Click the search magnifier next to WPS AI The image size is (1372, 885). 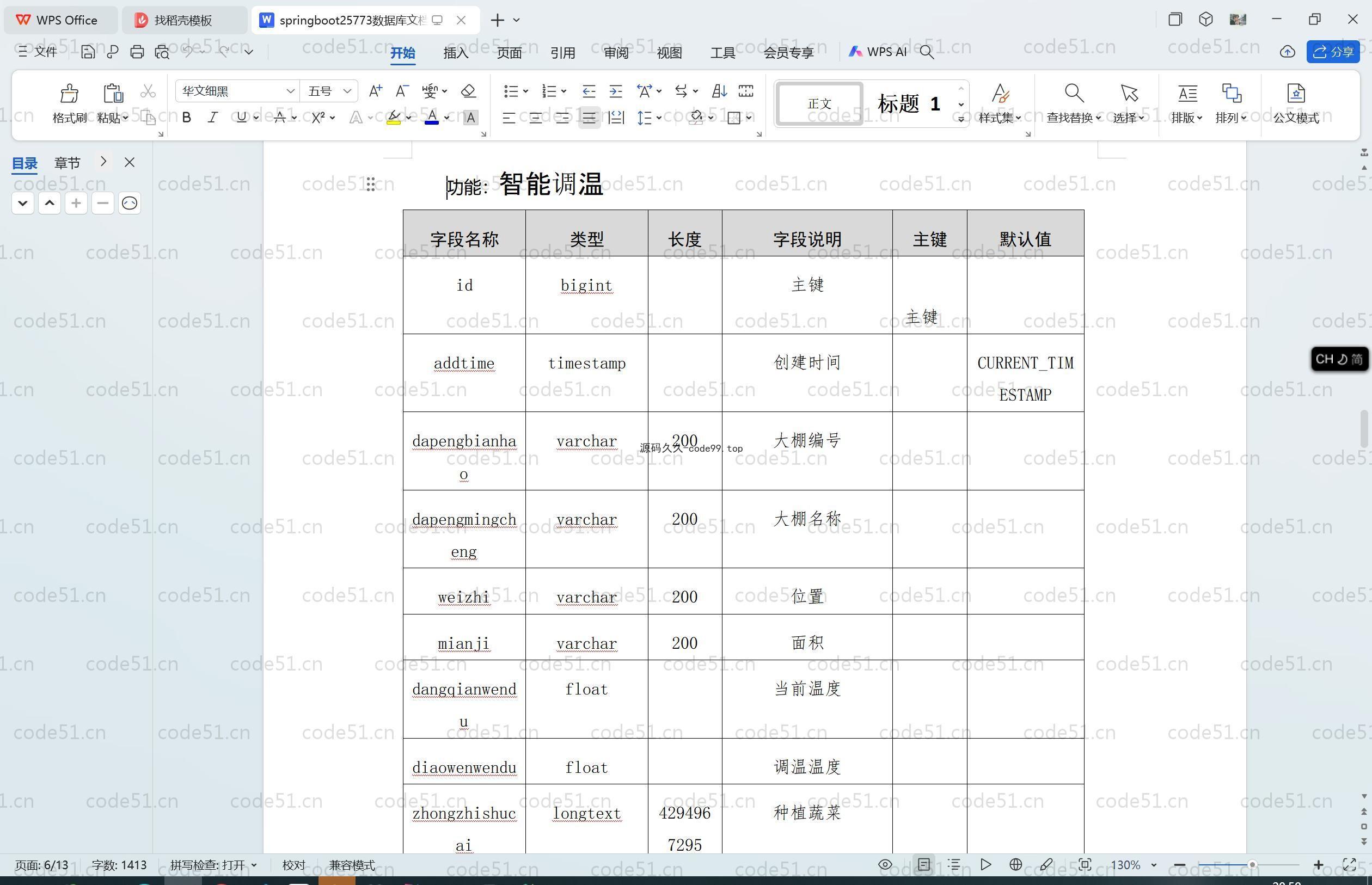pos(927,52)
